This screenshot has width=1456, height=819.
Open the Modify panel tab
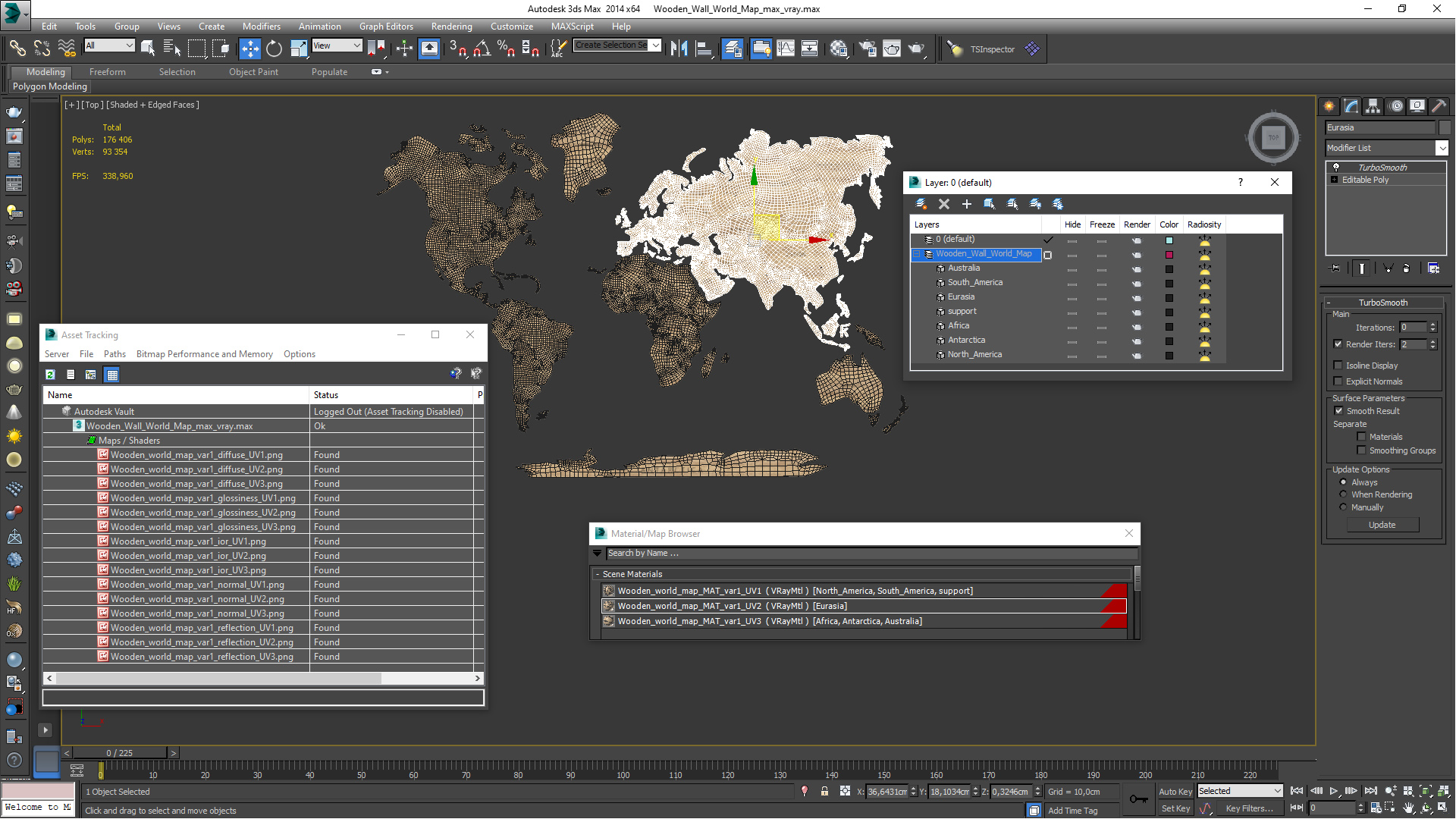tap(1351, 106)
